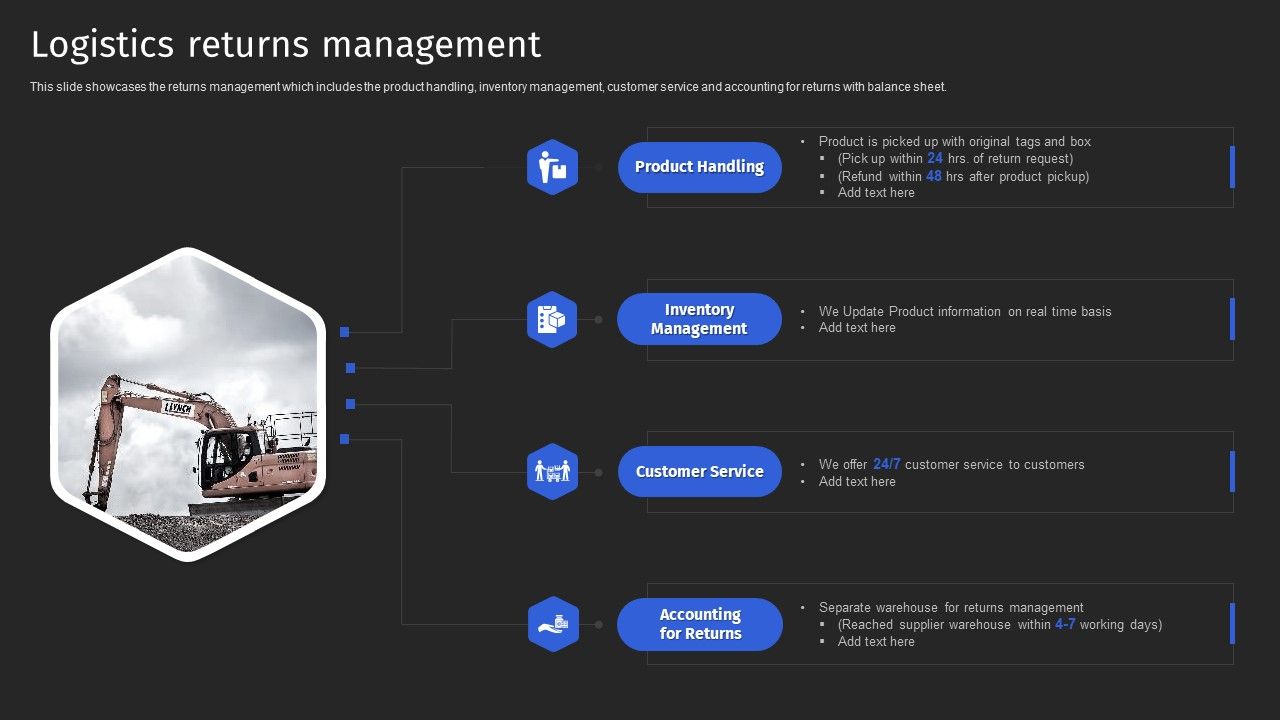This screenshot has height=720, width=1280.
Task: Click the Customer Service label button
Action: click(700, 472)
